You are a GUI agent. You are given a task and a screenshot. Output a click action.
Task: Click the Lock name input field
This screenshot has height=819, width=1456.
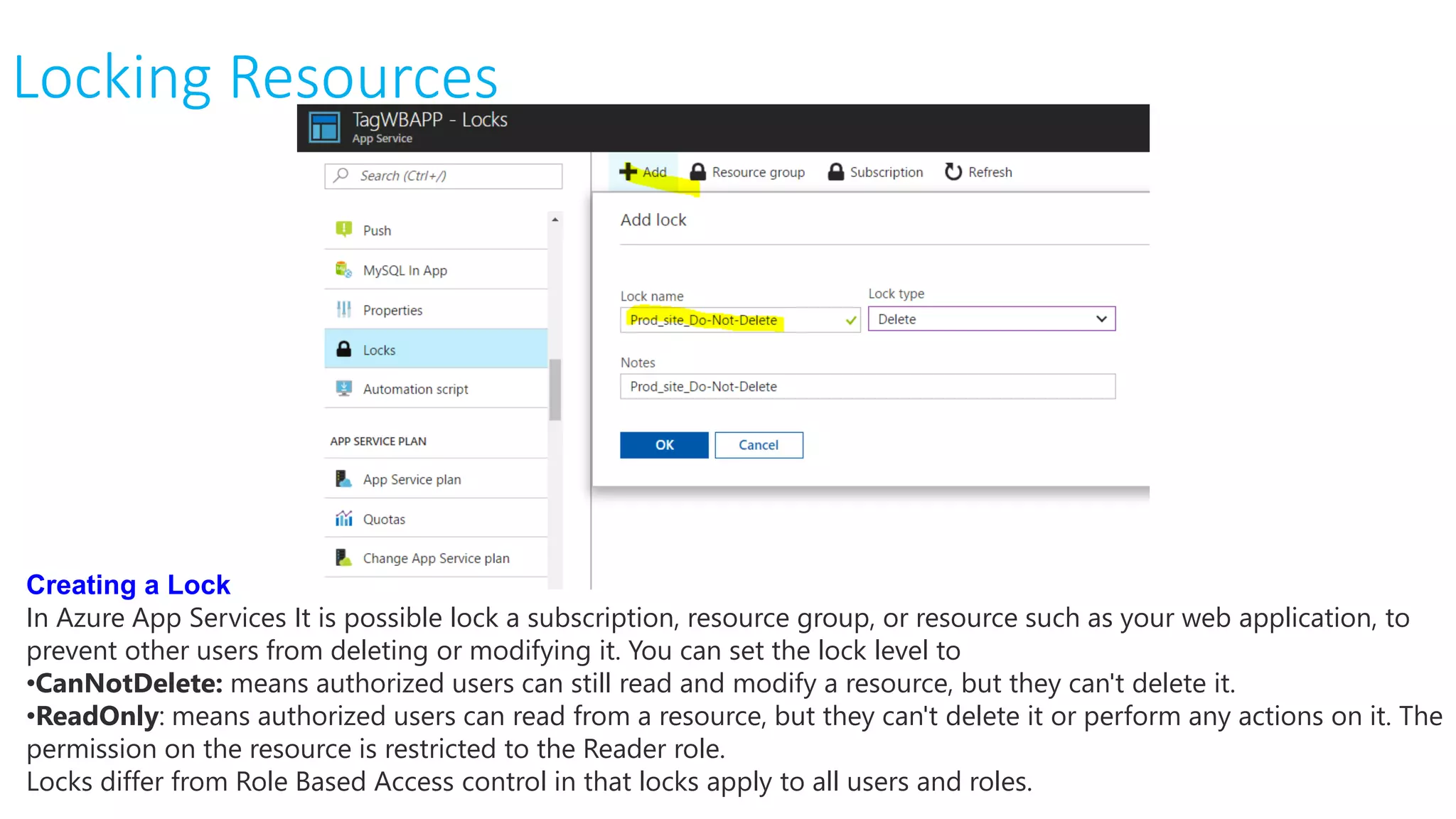click(x=740, y=319)
